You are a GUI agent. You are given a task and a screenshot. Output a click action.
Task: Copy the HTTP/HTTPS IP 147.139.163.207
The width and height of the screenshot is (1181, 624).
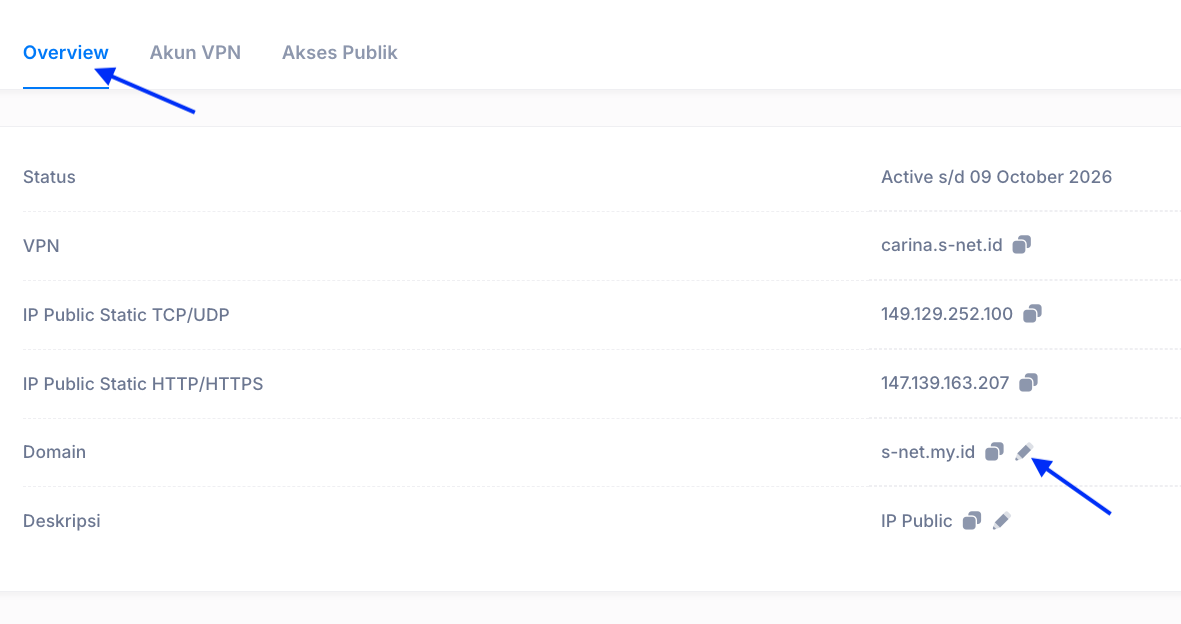pyautogui.click(x=1028, y=383)
